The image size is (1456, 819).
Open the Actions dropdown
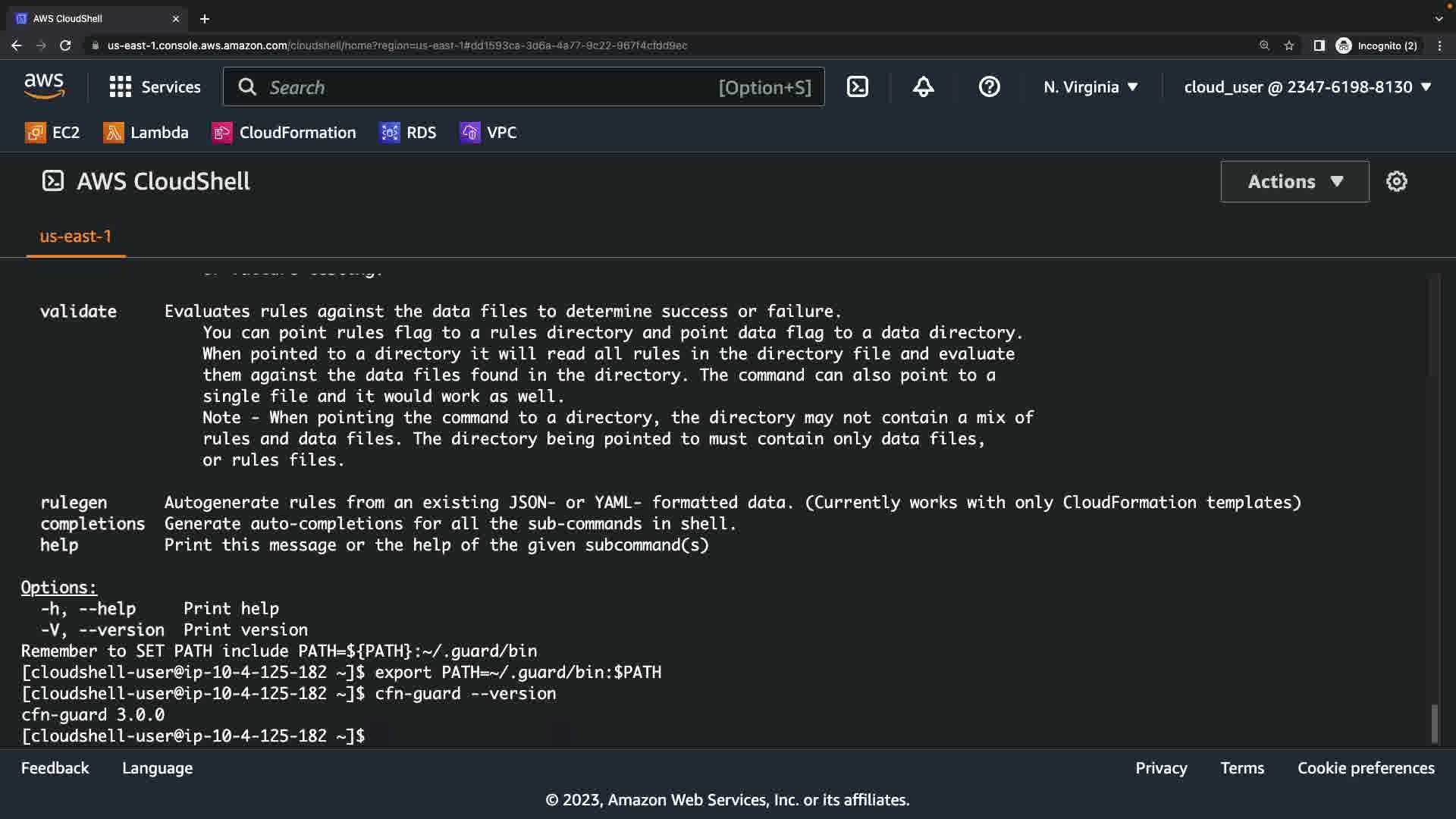click(x=1294, y=181)
